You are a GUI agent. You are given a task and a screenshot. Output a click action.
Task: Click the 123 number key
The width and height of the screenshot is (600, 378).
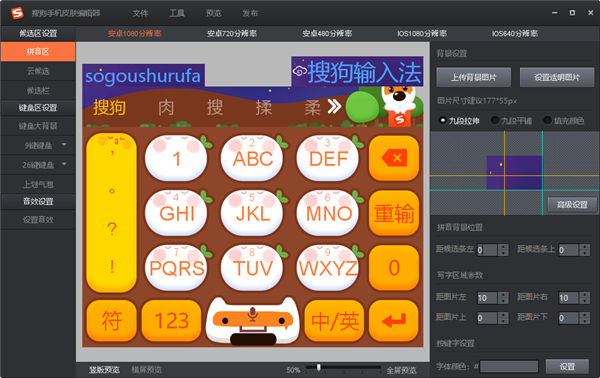[171, 321]
